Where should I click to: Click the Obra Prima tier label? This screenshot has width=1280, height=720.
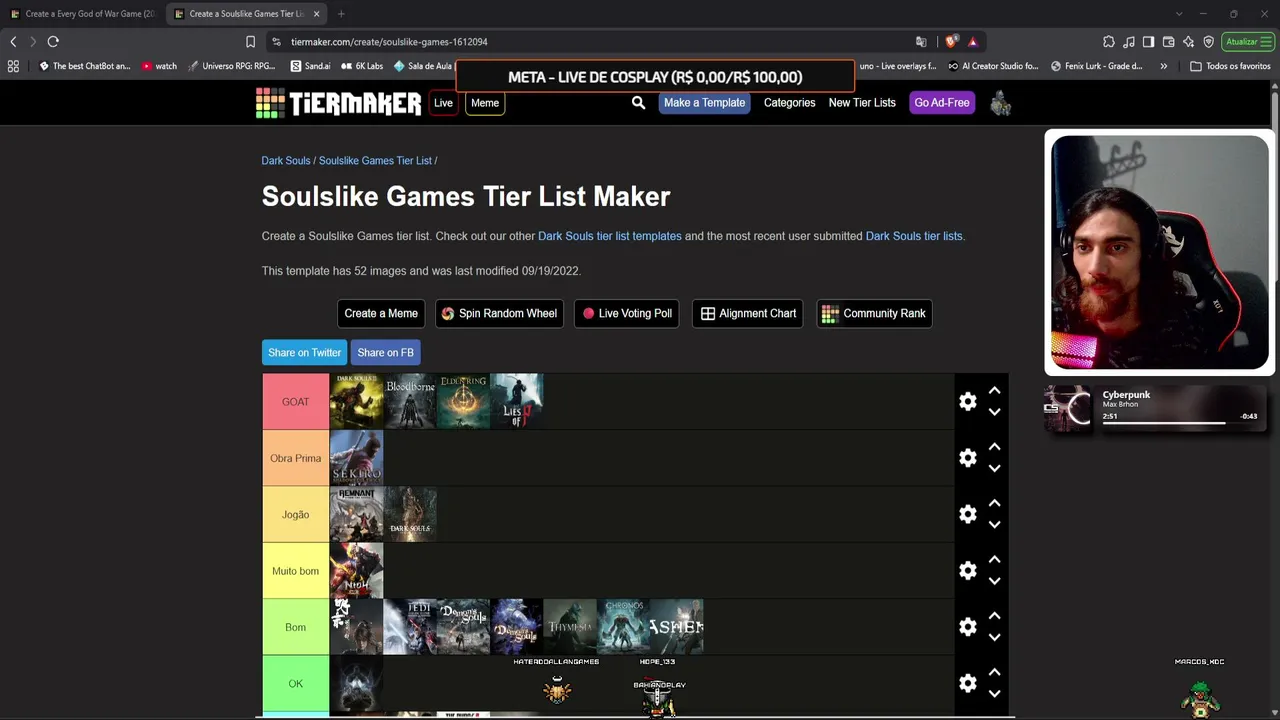click(296, 458)
